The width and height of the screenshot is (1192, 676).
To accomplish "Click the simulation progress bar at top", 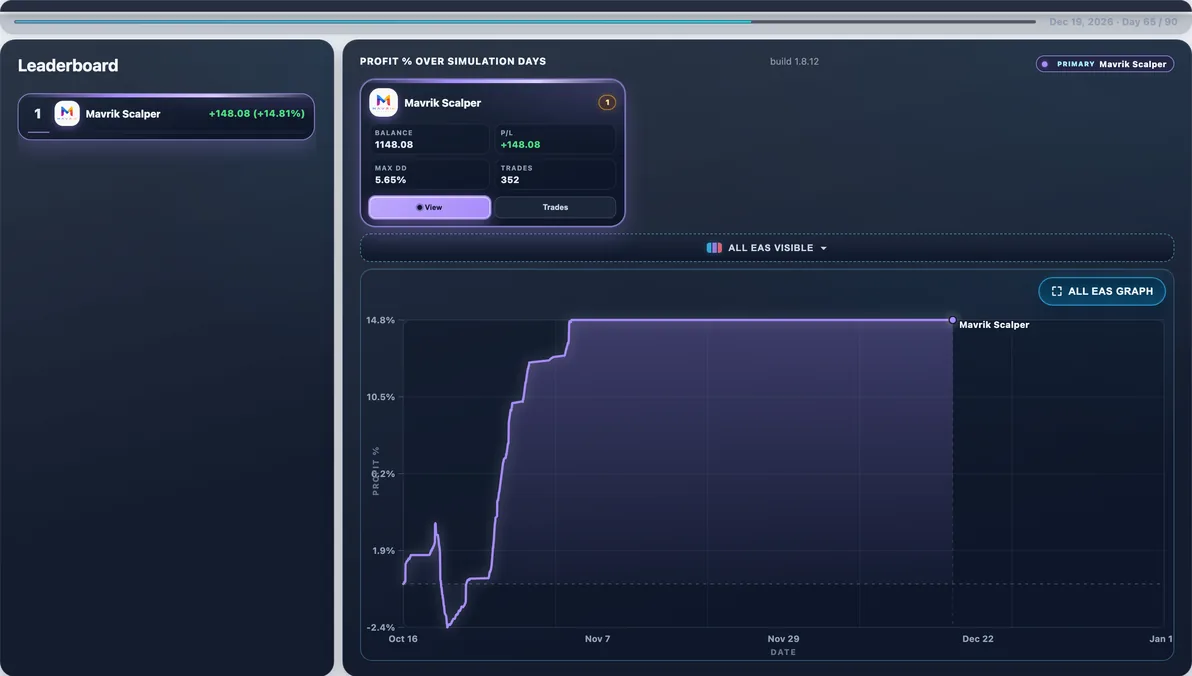I will [525, 21].
